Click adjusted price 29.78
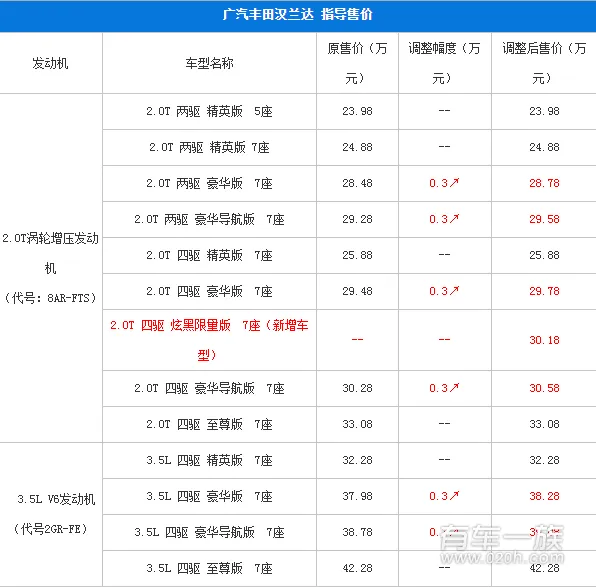Viewport: 596px width, 587px height. (544, 291)
